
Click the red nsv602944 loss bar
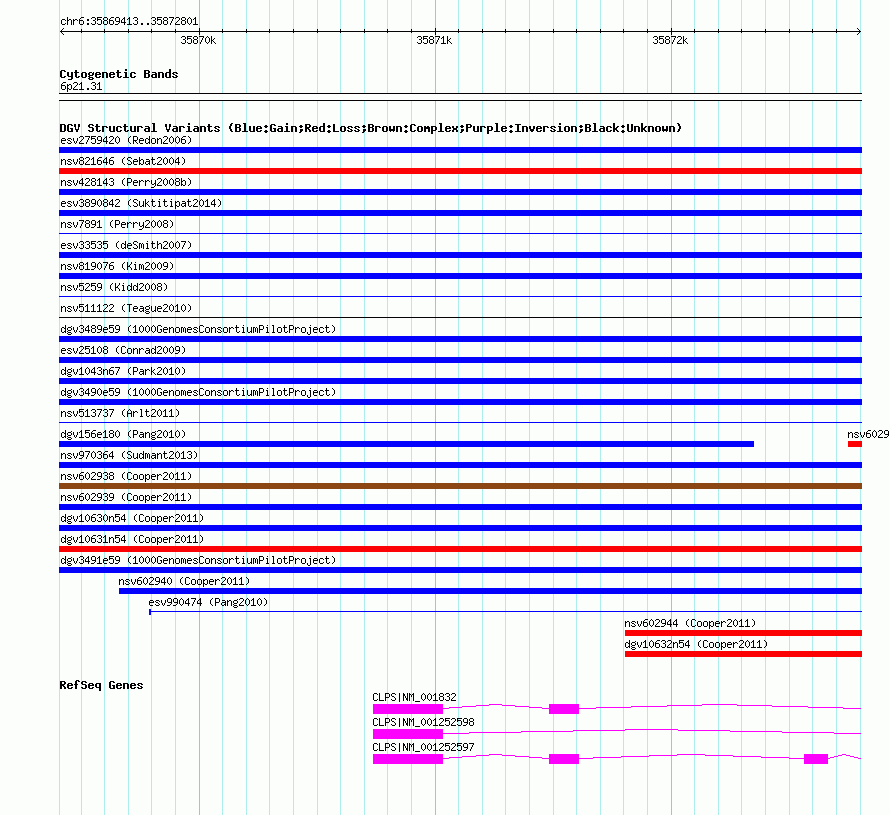pos(744,633)
